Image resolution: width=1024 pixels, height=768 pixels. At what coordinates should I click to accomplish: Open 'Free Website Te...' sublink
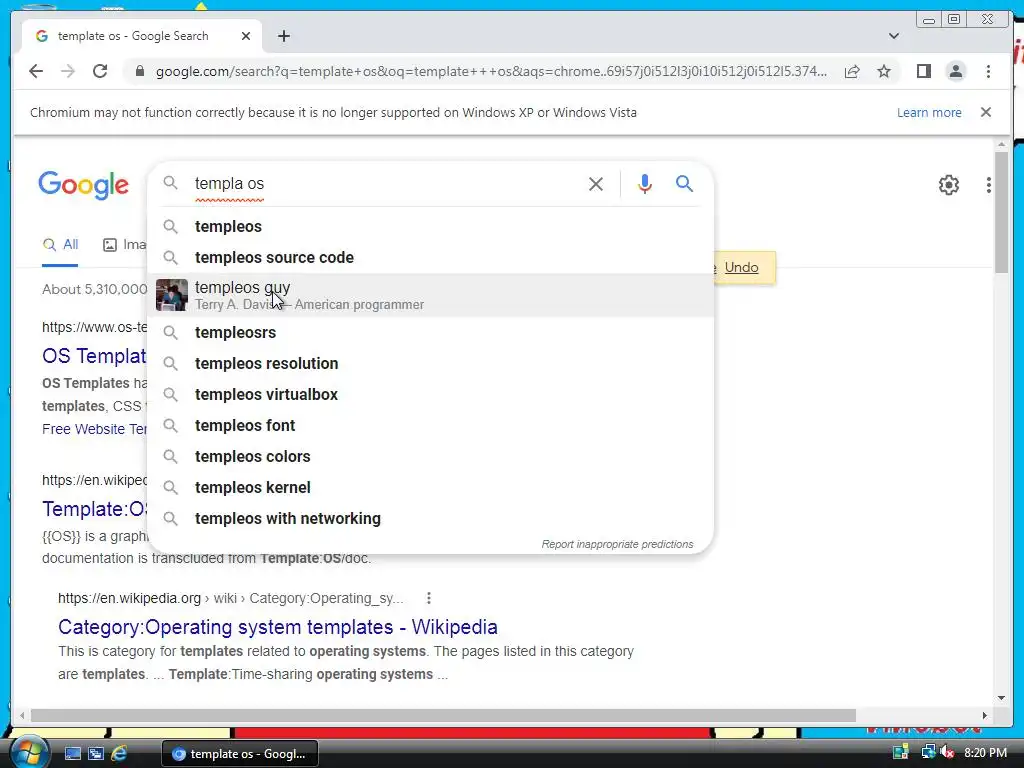[94, 429]
